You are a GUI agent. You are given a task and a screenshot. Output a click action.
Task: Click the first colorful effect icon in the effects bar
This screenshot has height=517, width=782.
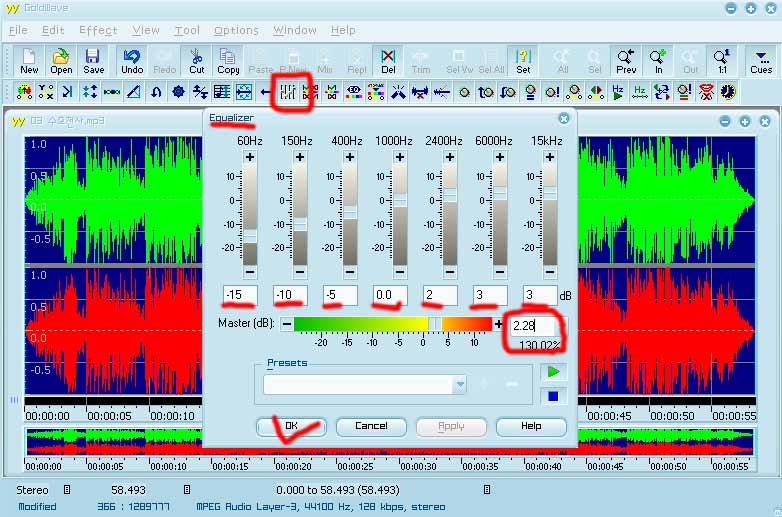[24, 92]
